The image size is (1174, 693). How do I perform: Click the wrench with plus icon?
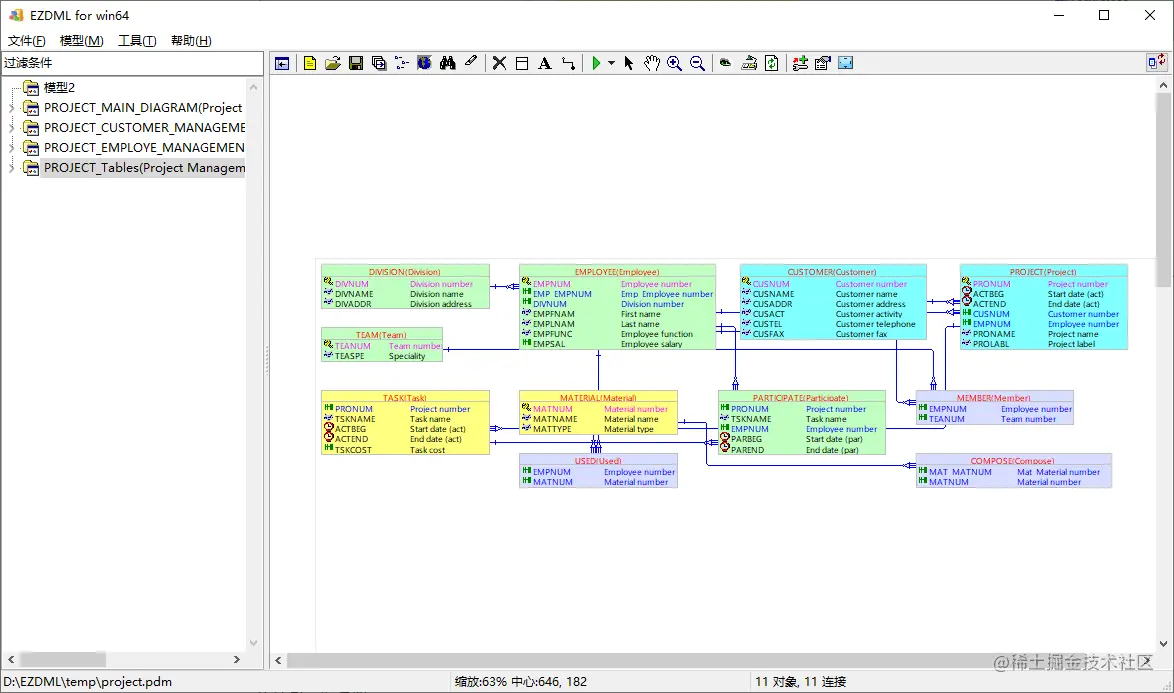point(800,64)
